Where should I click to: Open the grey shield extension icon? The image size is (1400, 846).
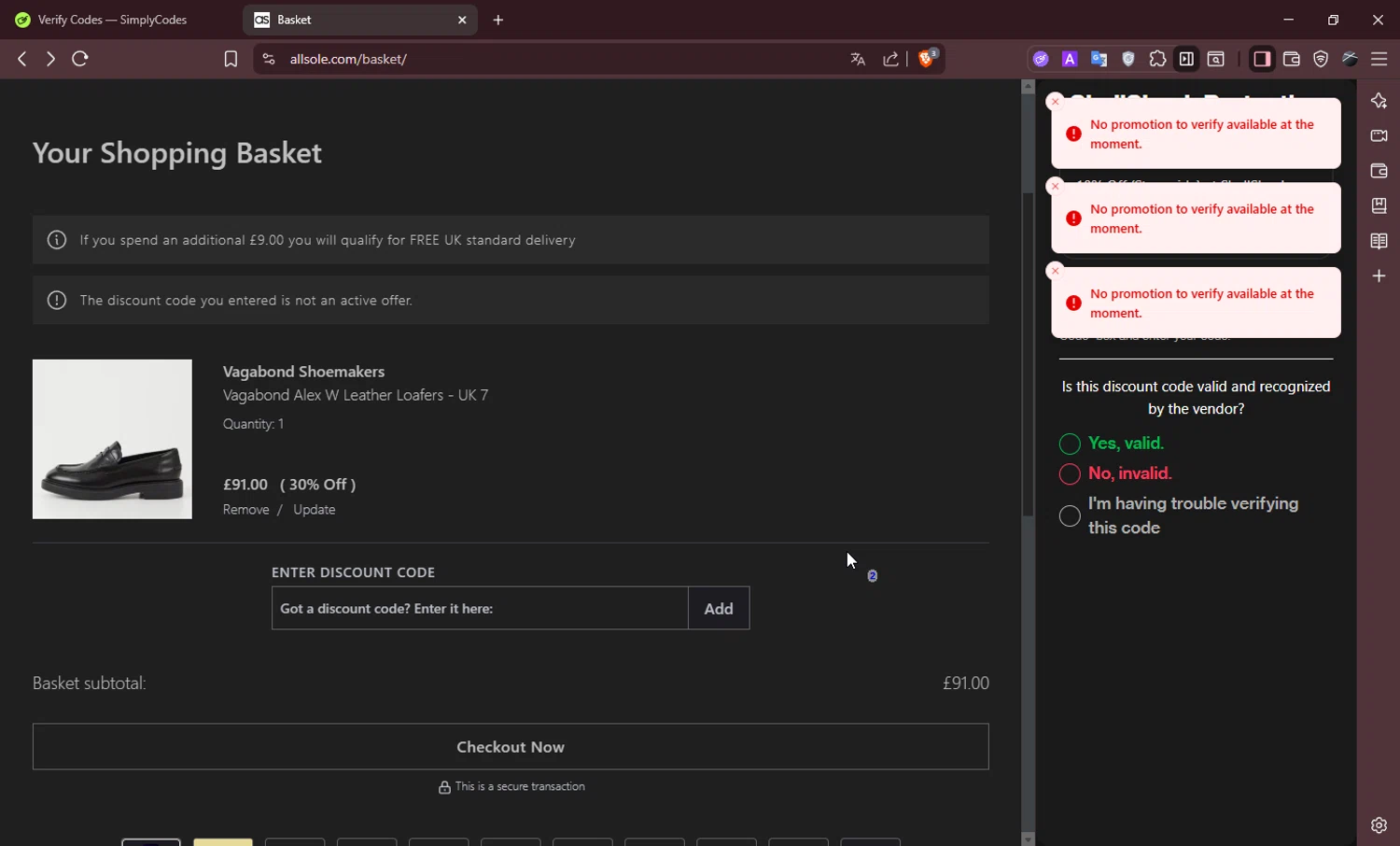(x=1128, y=59)
